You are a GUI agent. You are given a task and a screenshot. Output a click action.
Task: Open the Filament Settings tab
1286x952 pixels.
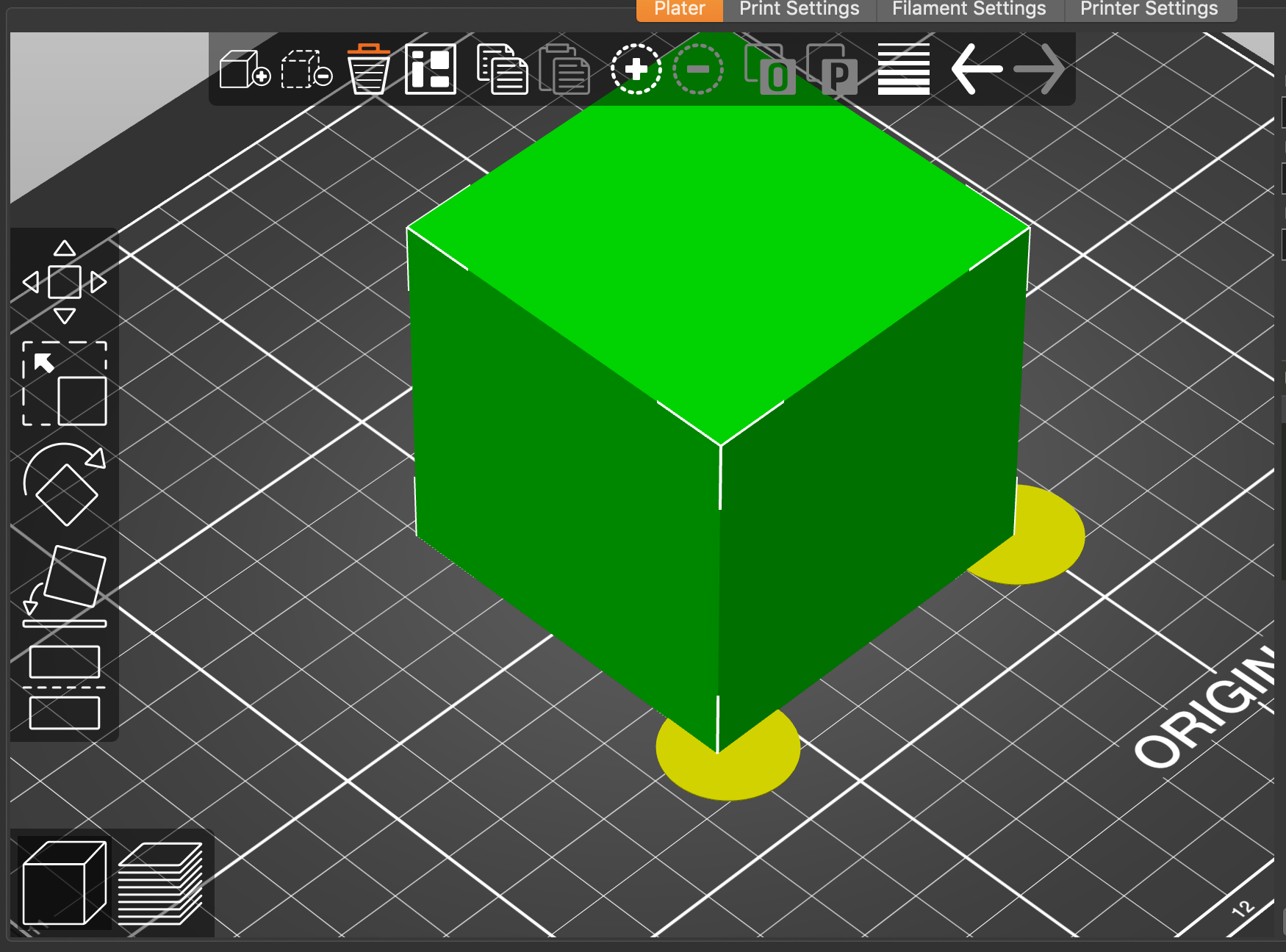[x=969, y=9]
